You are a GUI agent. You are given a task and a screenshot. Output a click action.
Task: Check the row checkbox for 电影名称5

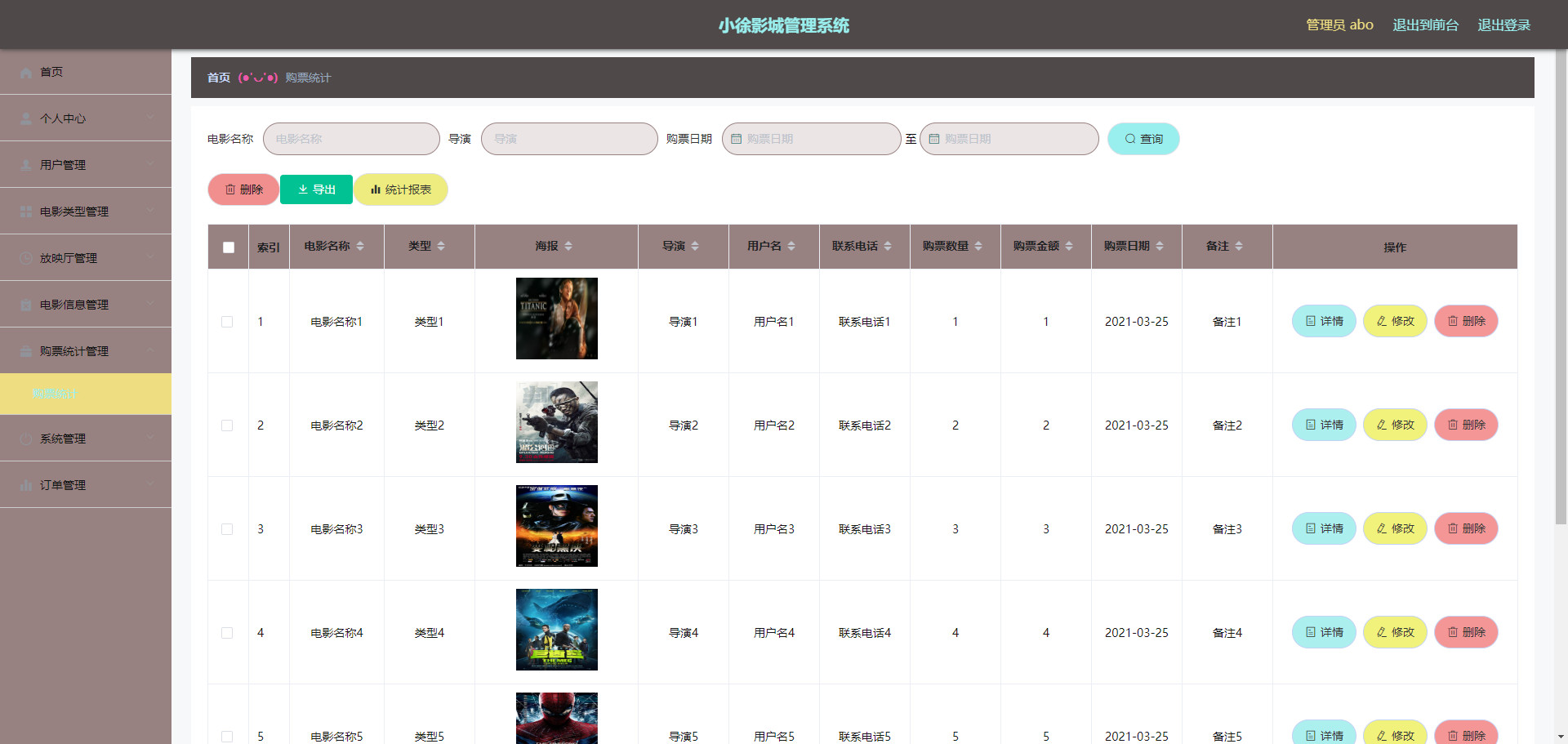(227, 737)
